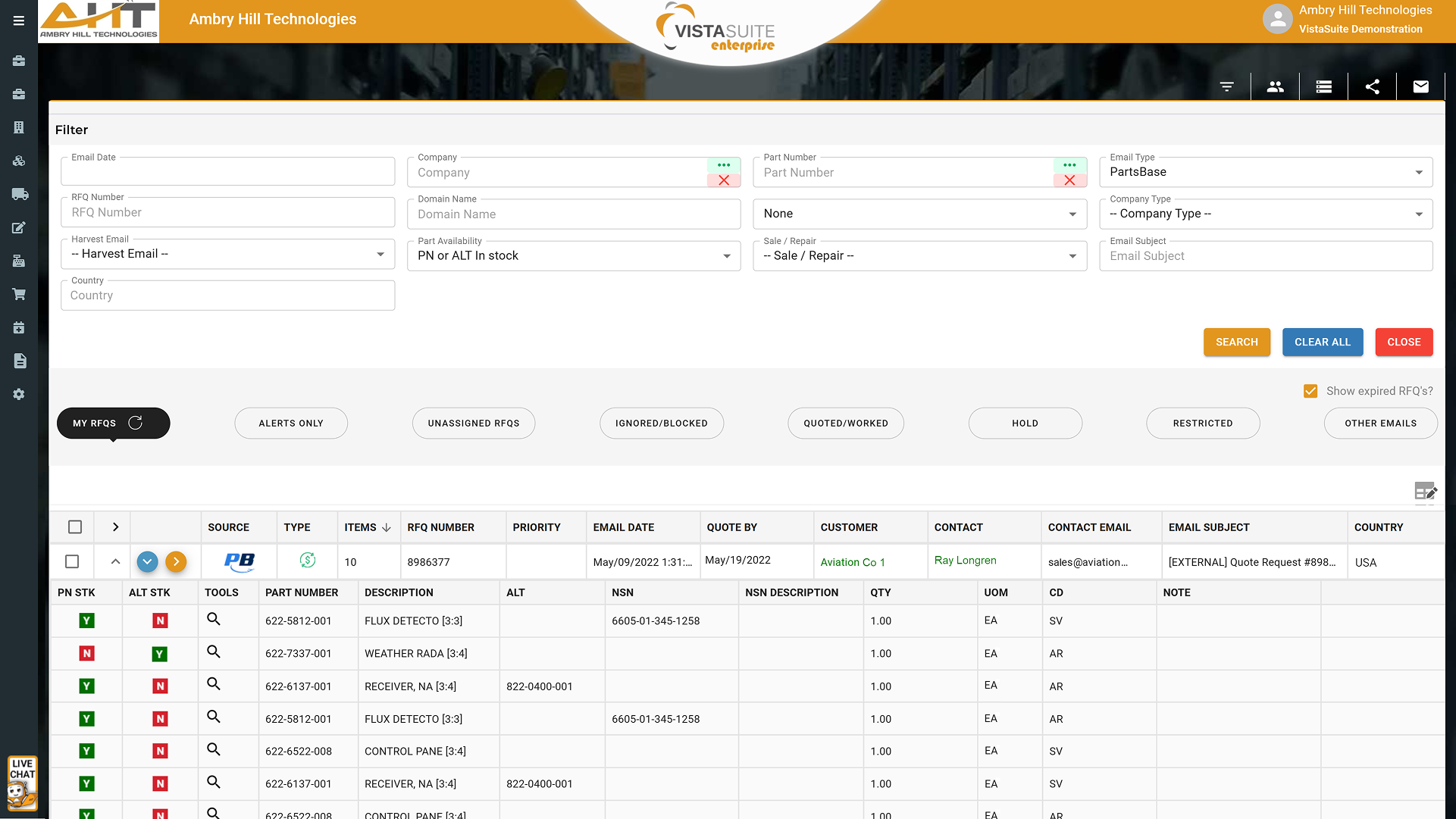
Task: Check the select-all header checkbox
Action: (x=75, y=527)
